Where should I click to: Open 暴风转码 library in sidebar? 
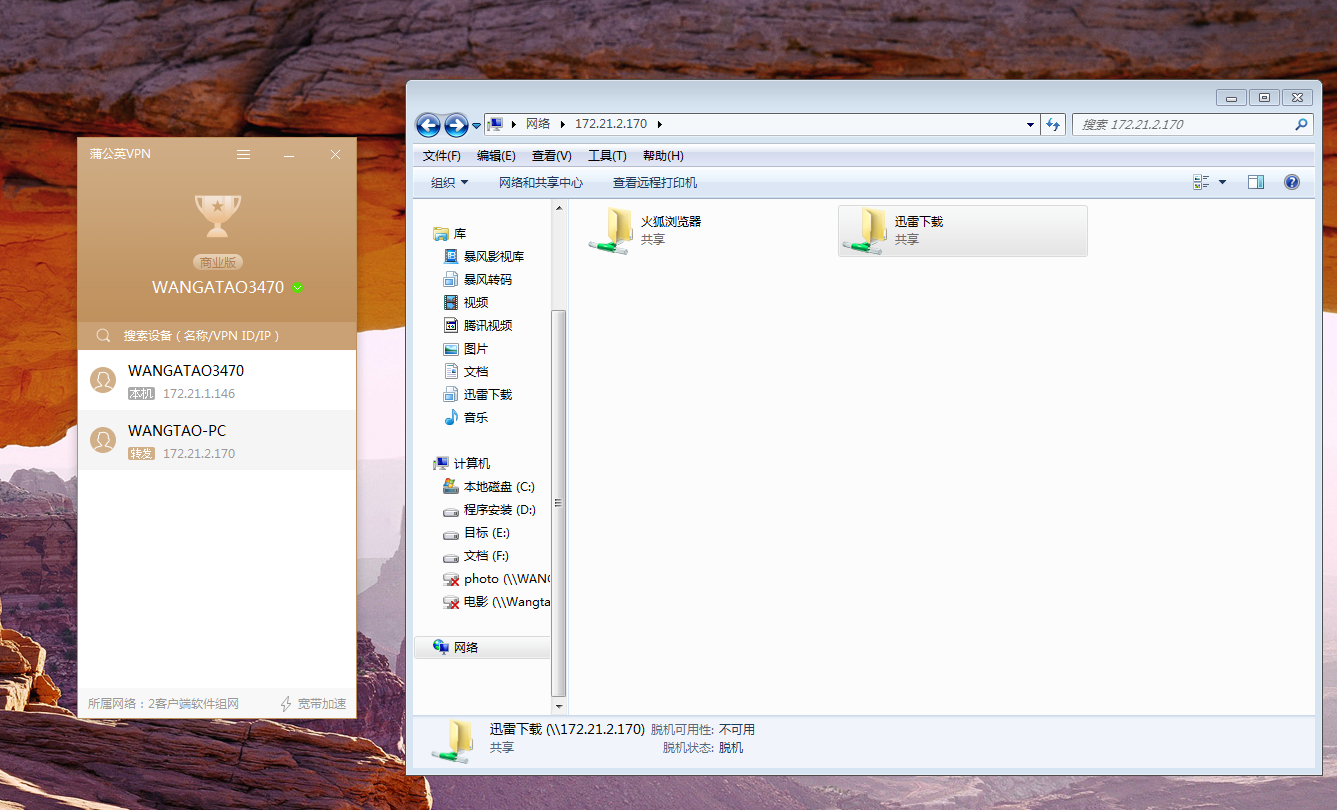click(x=478, y=280)
